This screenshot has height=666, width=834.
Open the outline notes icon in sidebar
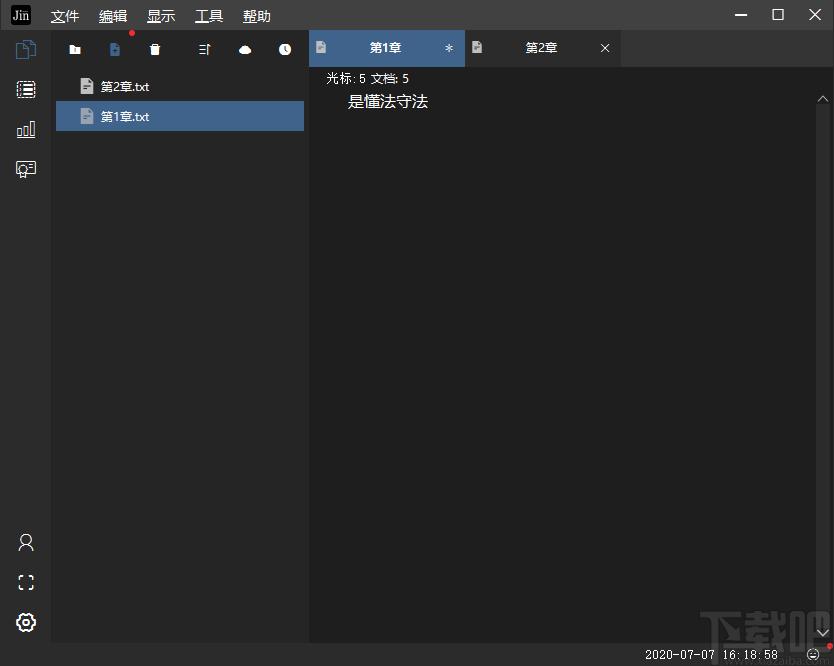click(25, 89)
